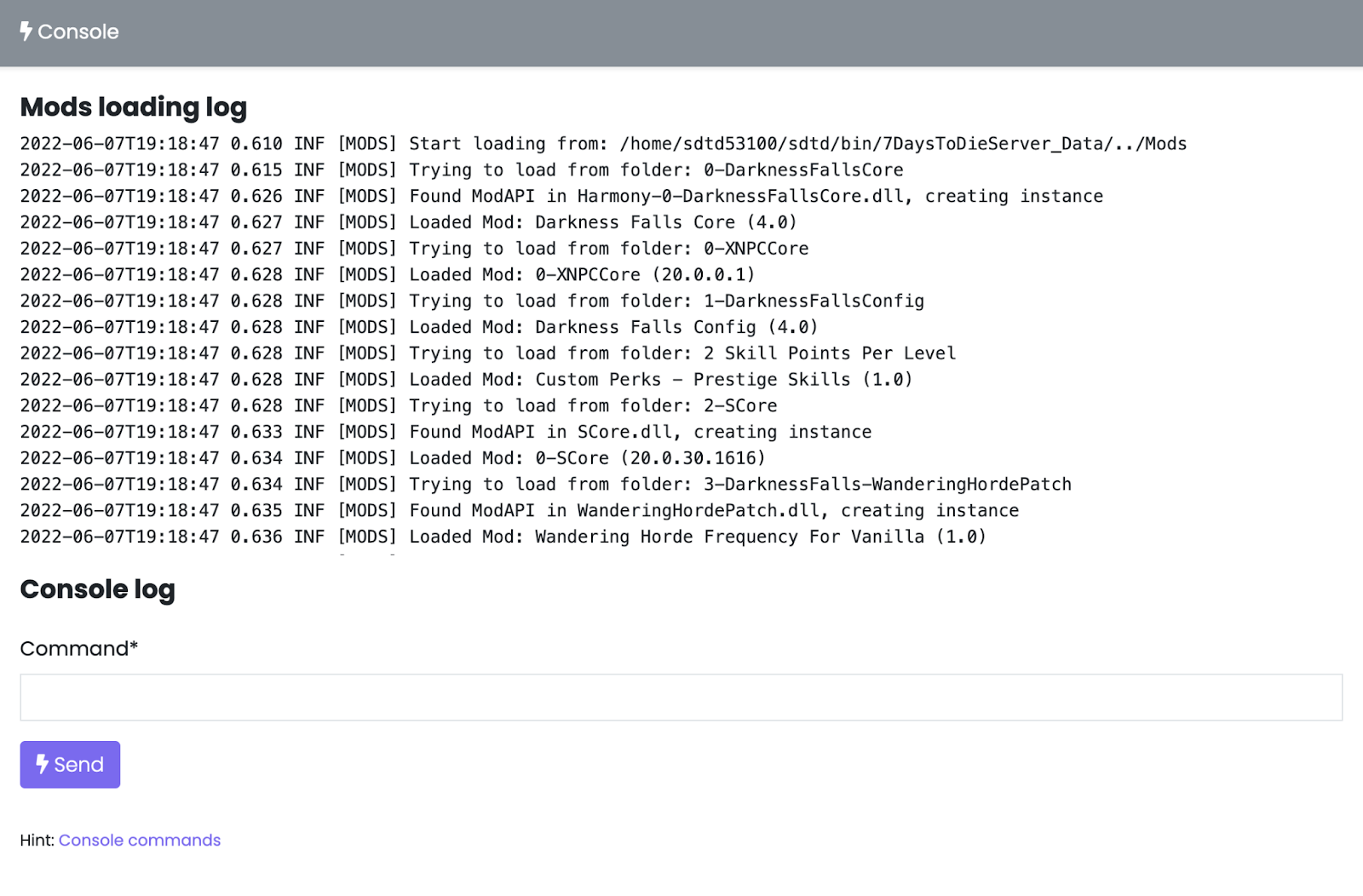The height and width of the screenshot is (896, 1363).
Task: Select 'Loaded Mod: 0-SCore (20.0.30.1616)' line
Action: point(393,458)
